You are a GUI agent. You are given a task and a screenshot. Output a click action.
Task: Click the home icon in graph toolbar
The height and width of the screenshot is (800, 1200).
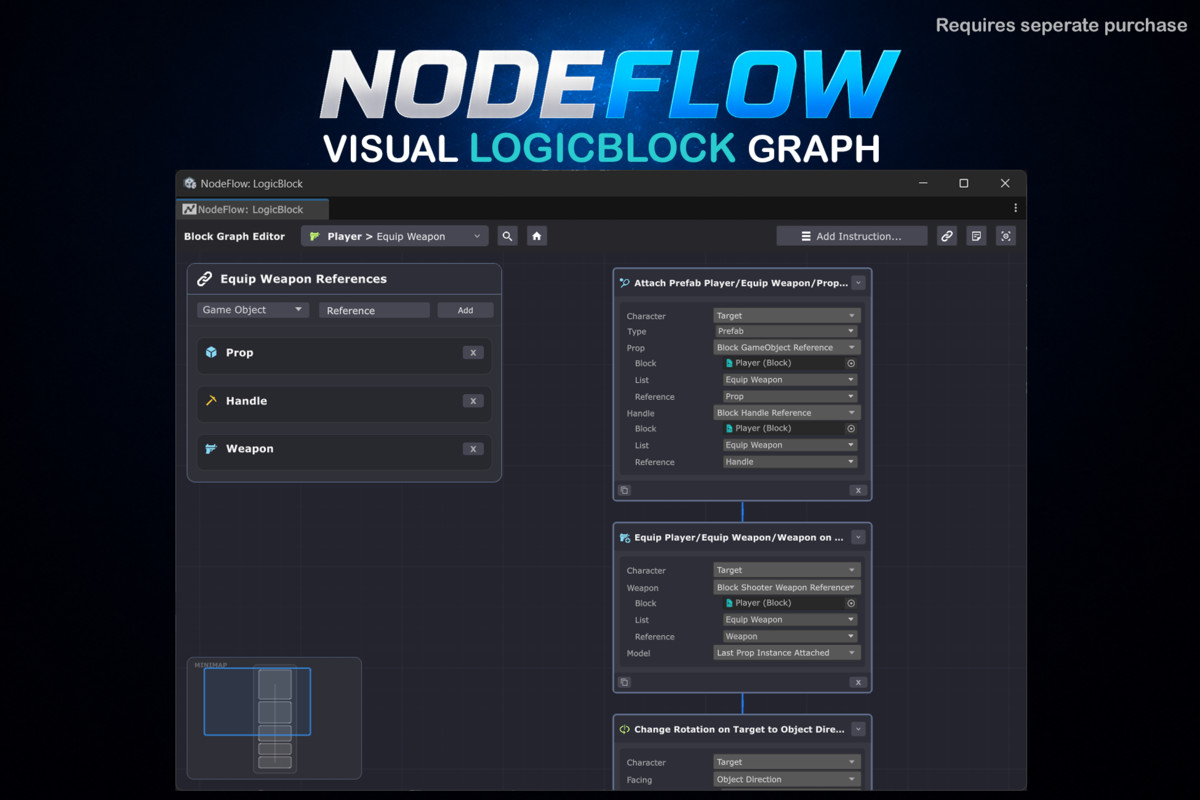[537, 236]
